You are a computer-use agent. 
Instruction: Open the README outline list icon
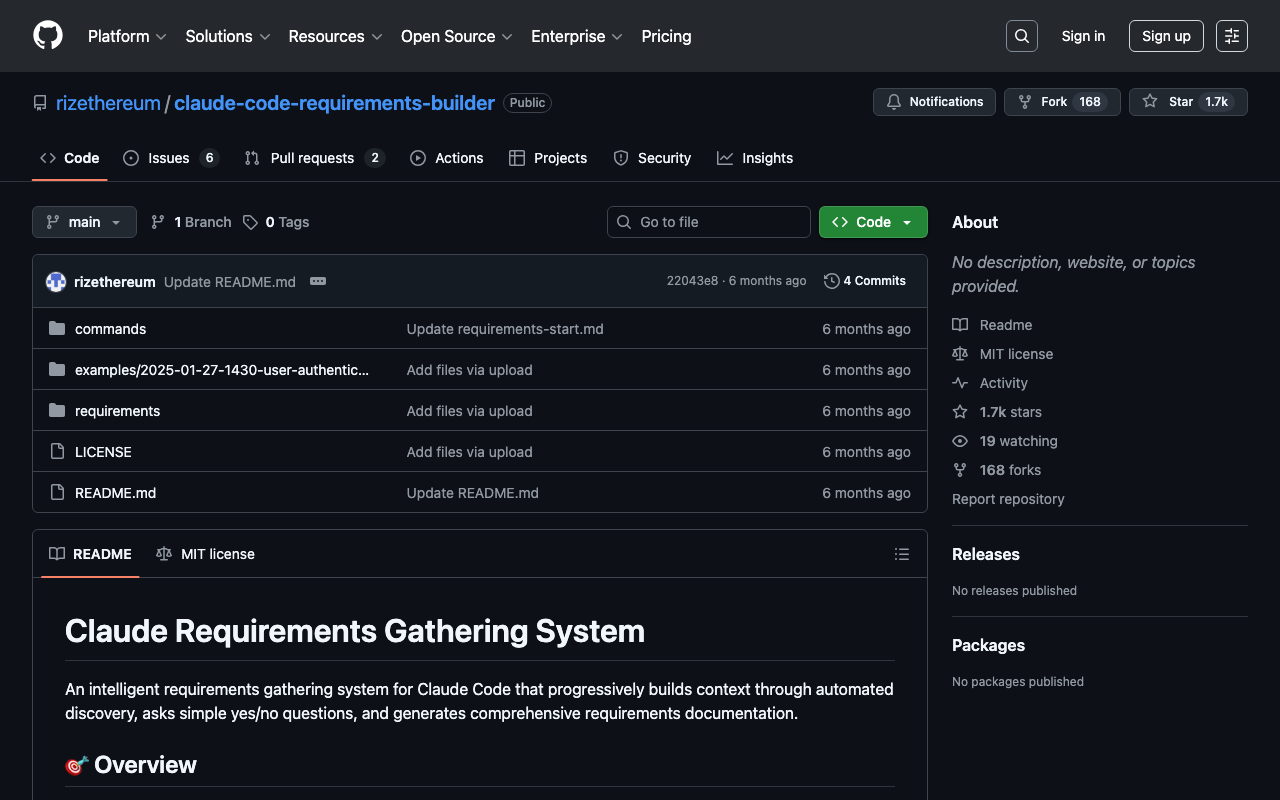click(x=901, y=554)
